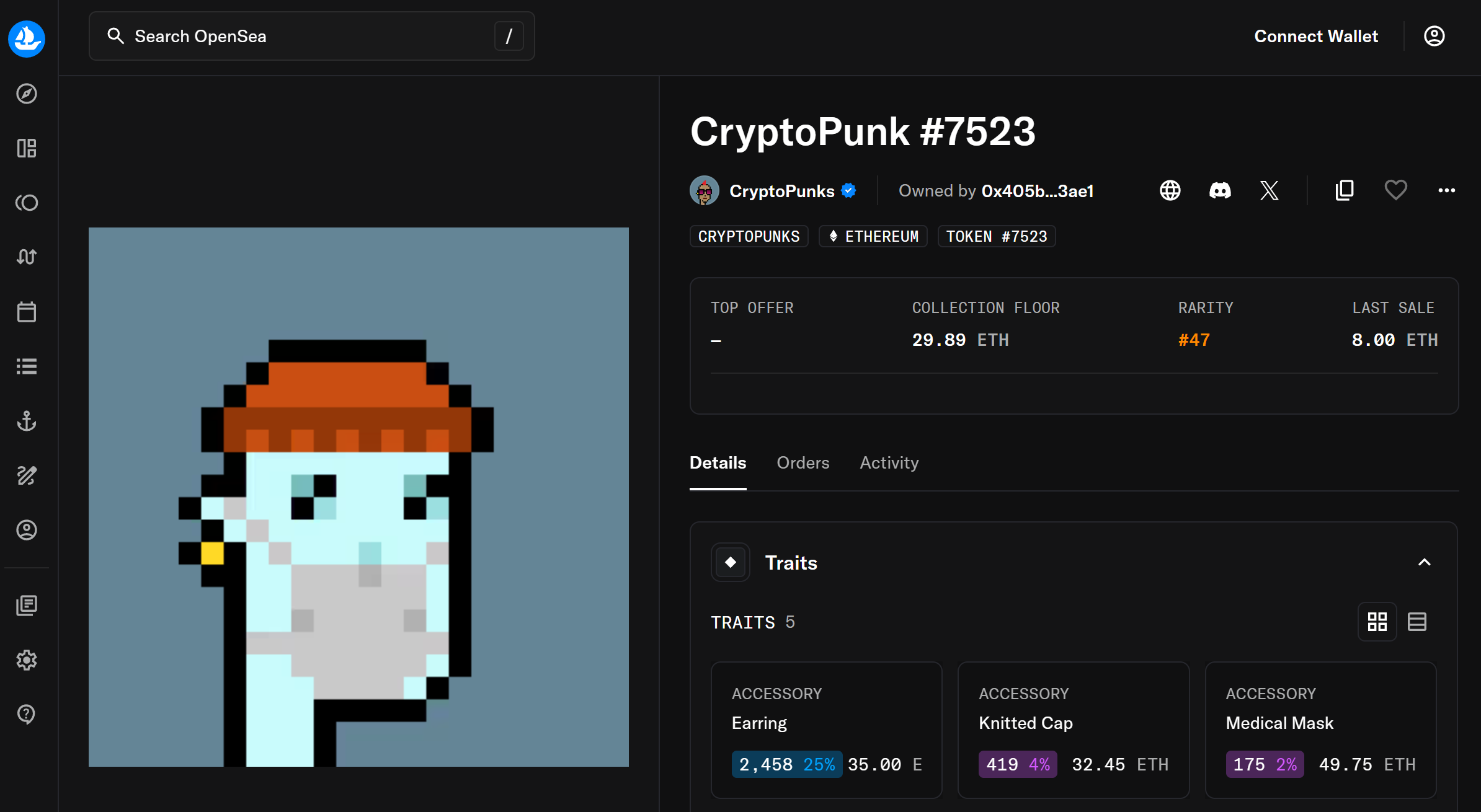1481x812 pixels.
Task: Switch to the Orders tab
Action: coord(803,462)
